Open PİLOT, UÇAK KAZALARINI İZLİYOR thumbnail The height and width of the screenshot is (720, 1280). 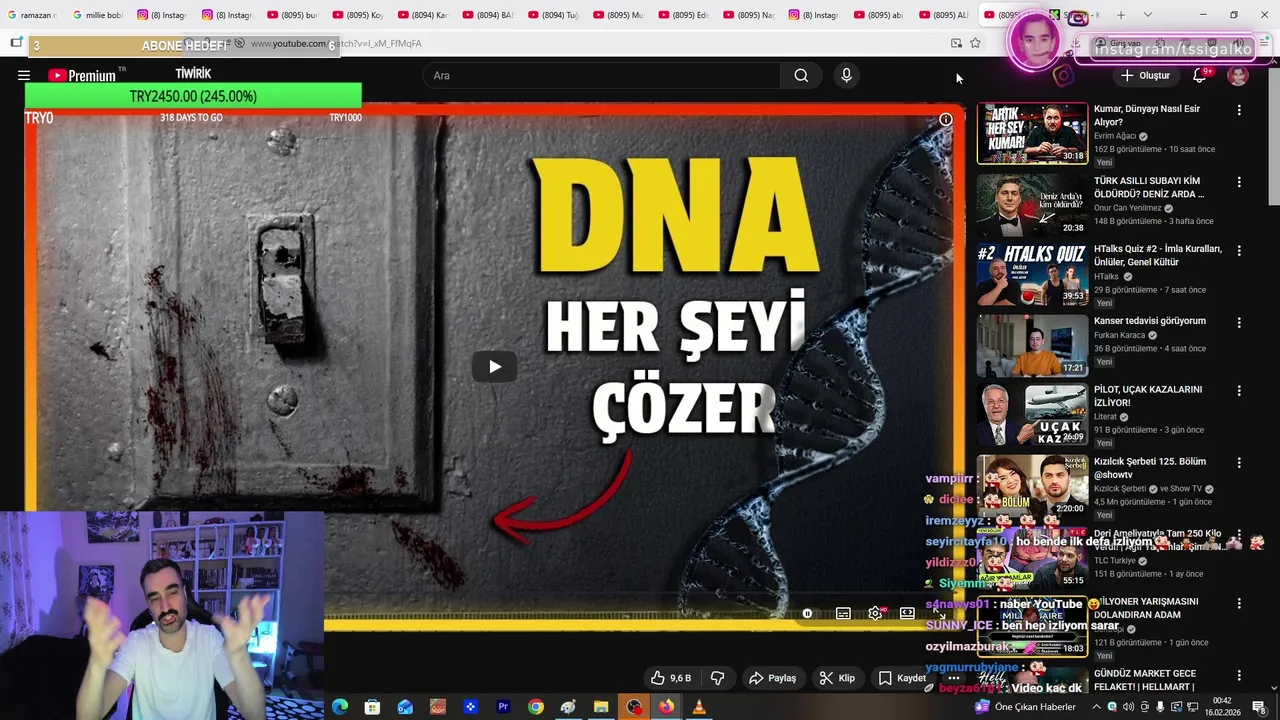coord(1032,414)
